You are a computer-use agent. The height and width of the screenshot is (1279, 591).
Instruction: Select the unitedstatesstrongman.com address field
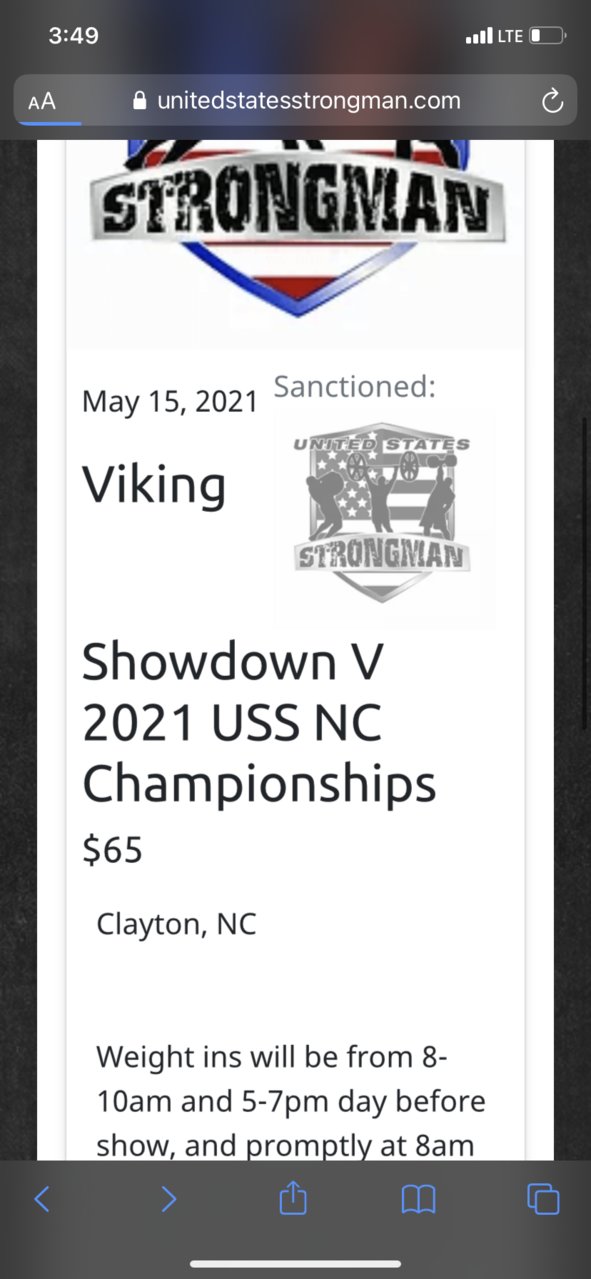pos(296,100)
